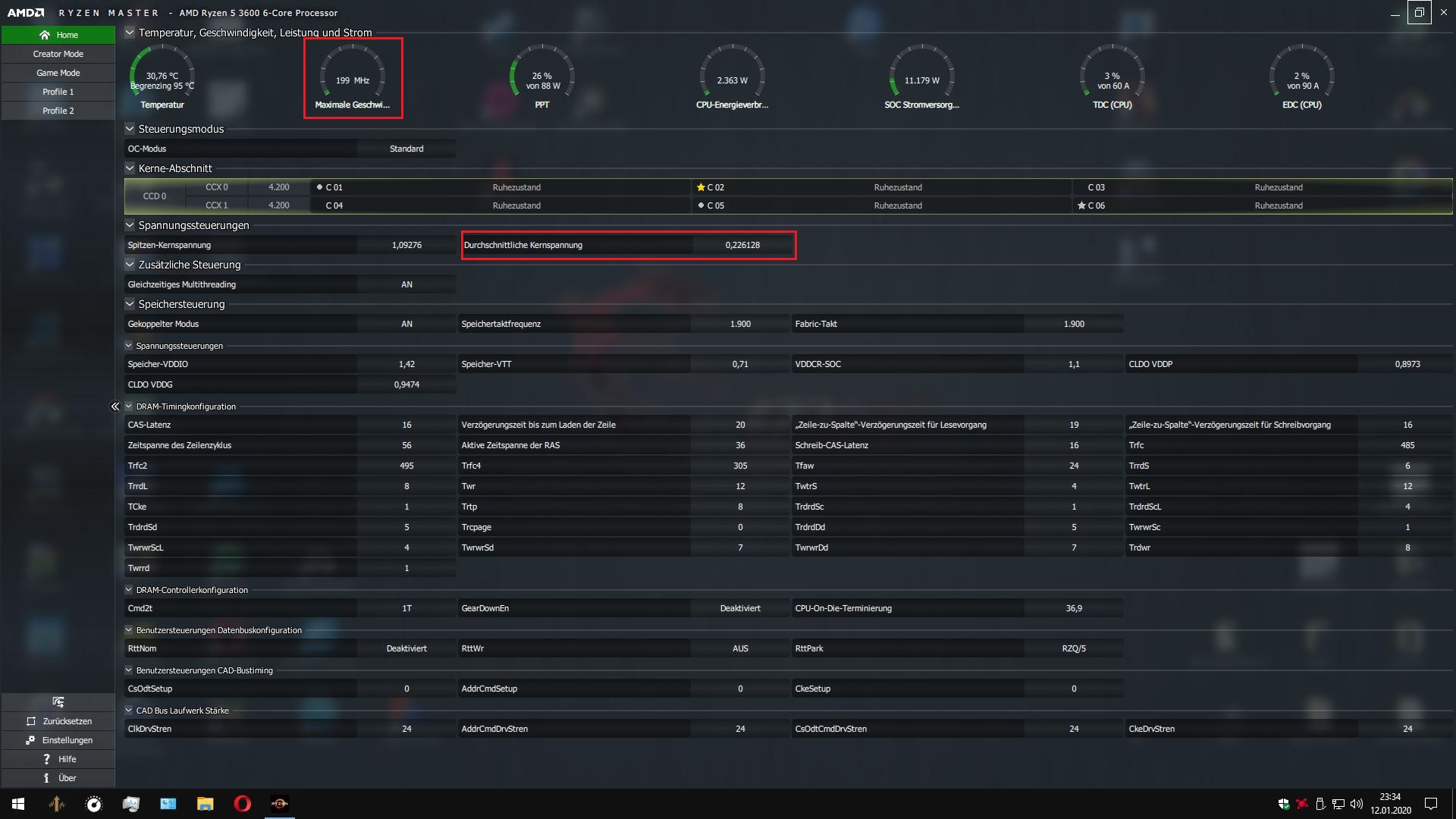Switch to the Game Mode tab

coord(58,73)
